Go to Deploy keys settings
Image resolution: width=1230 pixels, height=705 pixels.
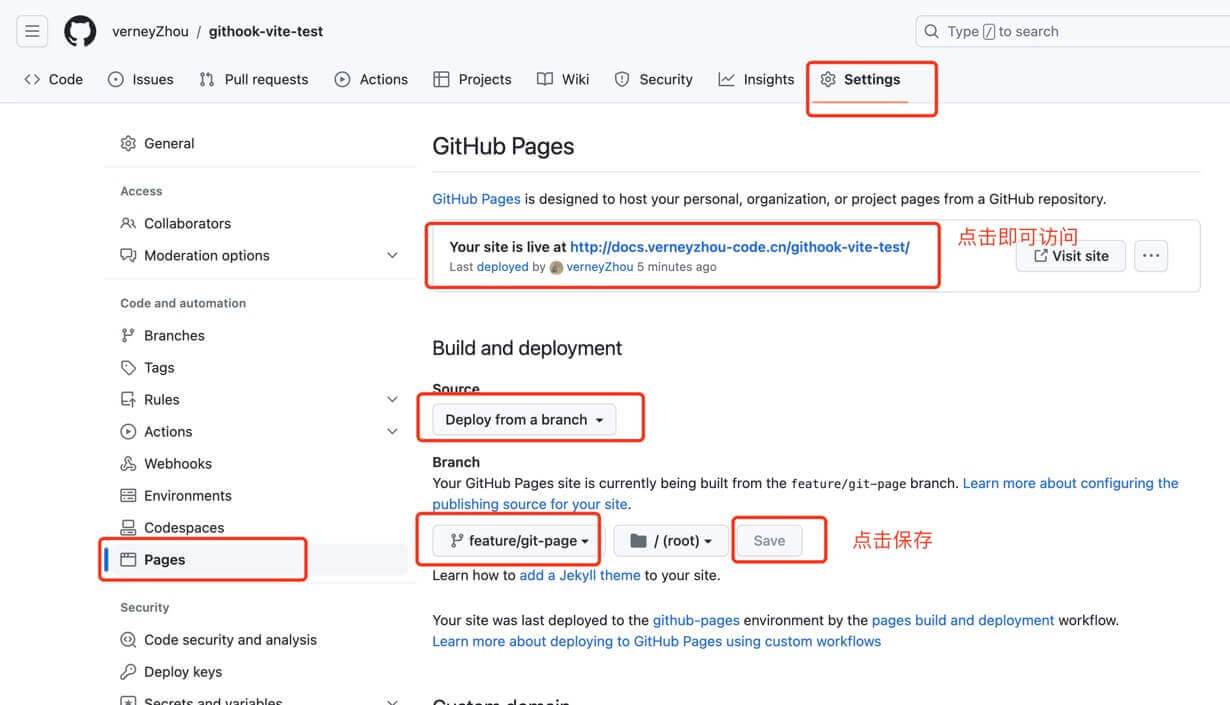(182, 672)
